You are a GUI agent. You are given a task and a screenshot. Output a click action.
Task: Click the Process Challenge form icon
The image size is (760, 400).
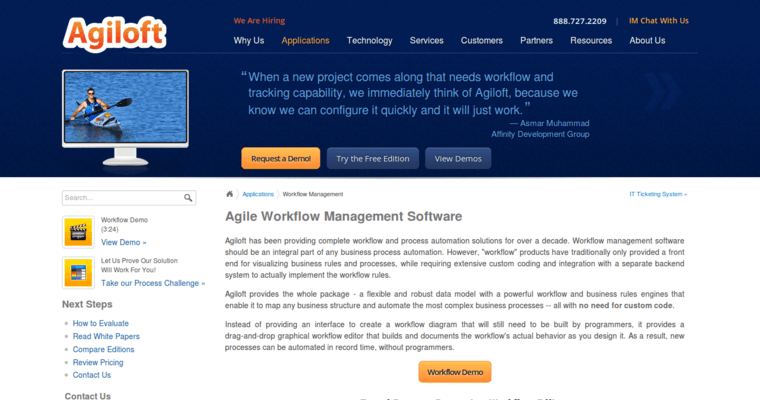click(77, 271)
